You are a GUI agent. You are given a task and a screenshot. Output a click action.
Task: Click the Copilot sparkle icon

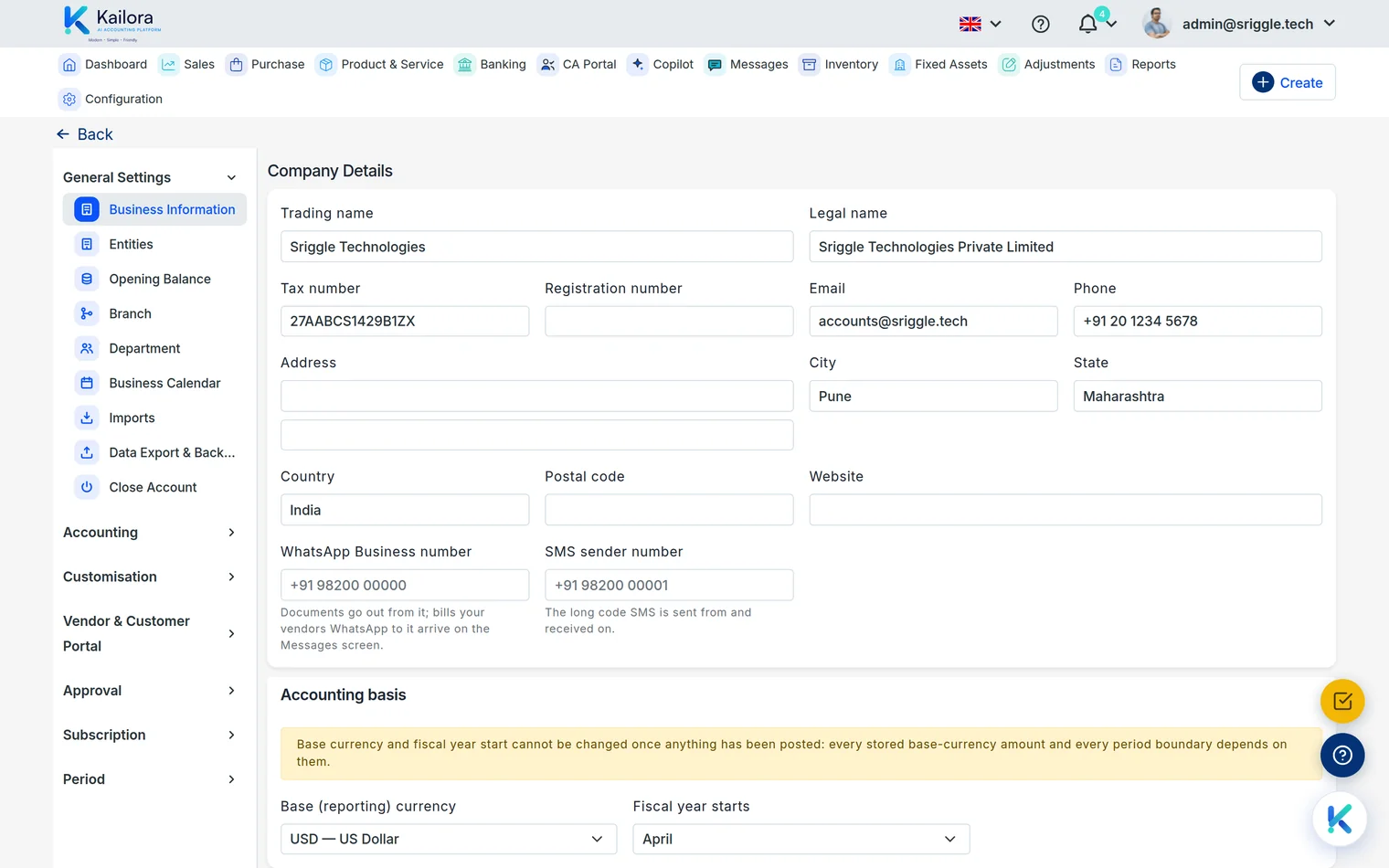coord(638,64)
